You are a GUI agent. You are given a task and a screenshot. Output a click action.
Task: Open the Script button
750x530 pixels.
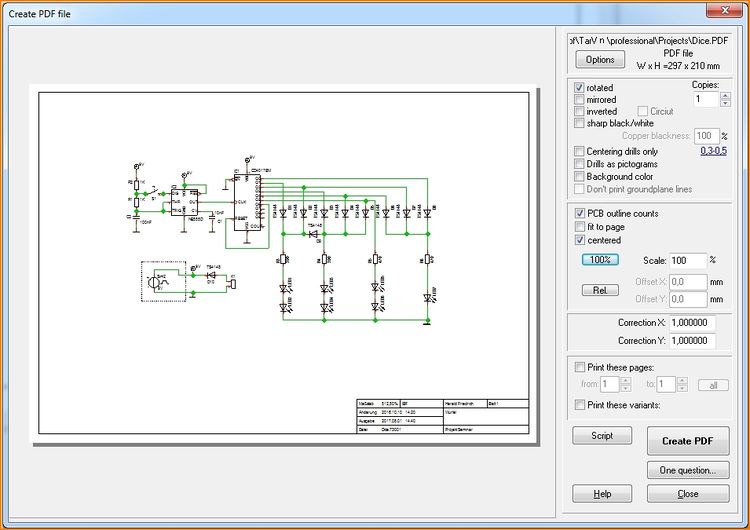(x=602, y=437)
